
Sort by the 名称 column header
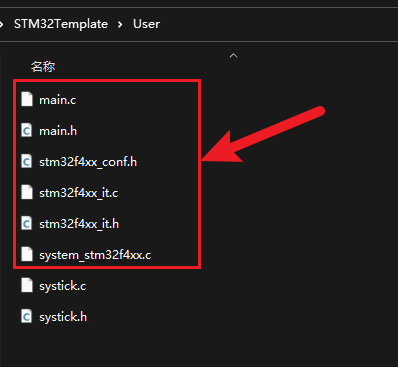tap(43, 67)
